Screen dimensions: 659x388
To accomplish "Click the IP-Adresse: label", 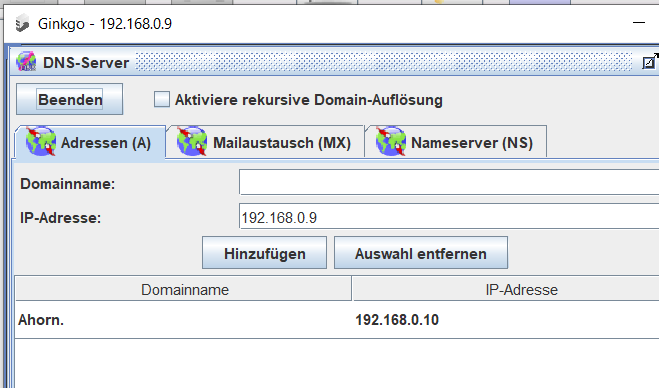I will pos(61,218).
